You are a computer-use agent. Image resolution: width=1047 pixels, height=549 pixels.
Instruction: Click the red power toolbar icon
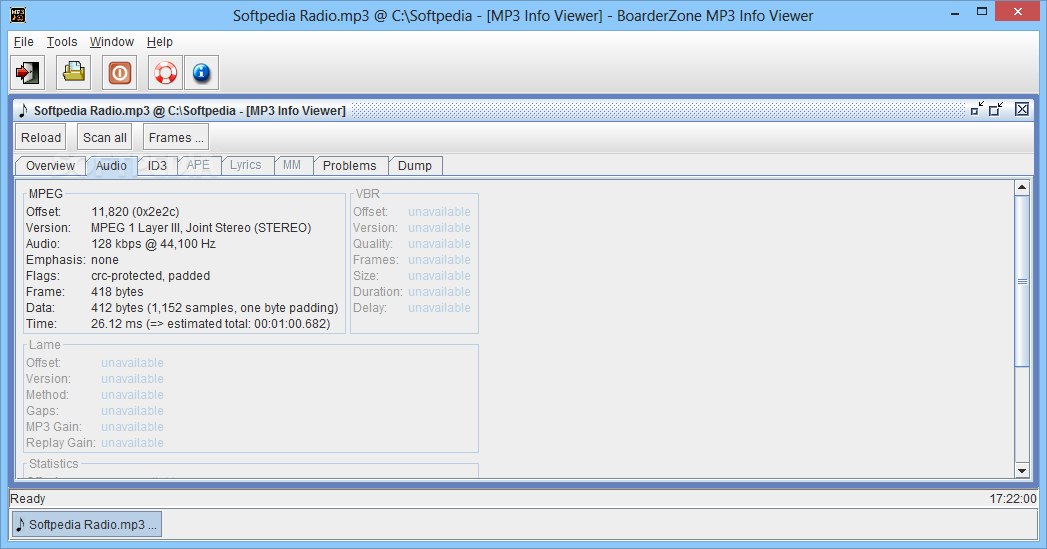tap(120, 72)
